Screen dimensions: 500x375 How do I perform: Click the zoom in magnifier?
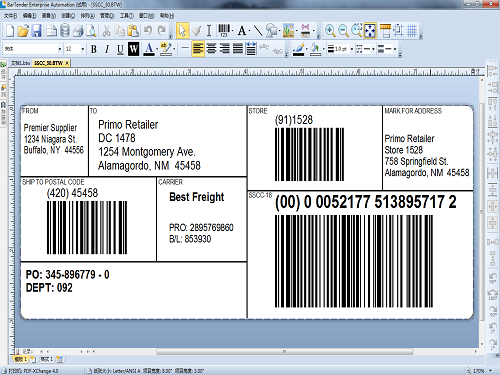(x=330, y=31)
